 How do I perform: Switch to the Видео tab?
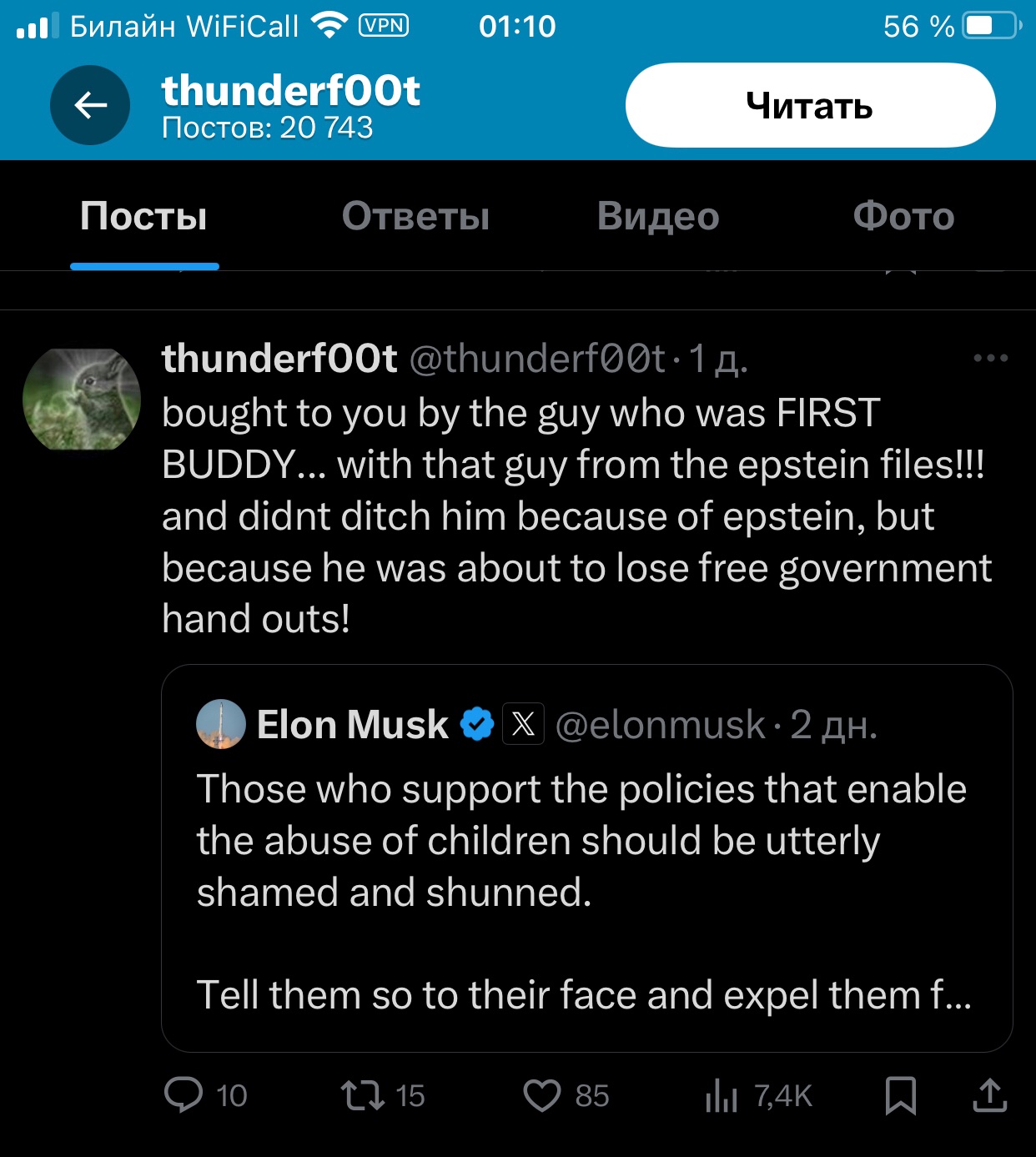(x=658, y=216)
